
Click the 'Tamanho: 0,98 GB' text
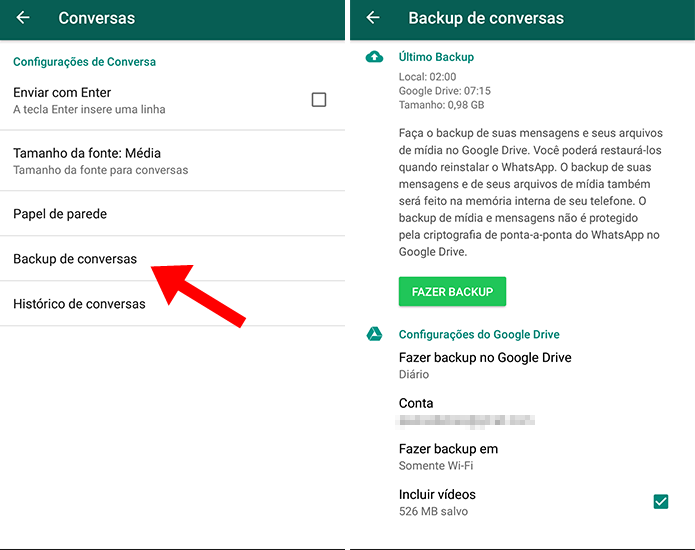pos(441,105)
